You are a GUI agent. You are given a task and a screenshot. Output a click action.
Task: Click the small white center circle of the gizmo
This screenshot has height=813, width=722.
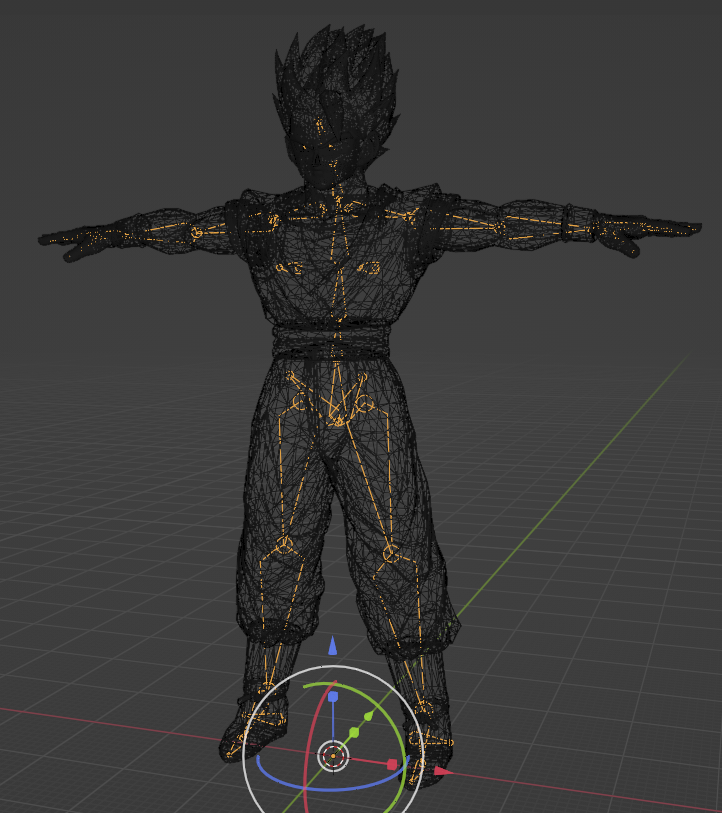click(x=333, y=756)
